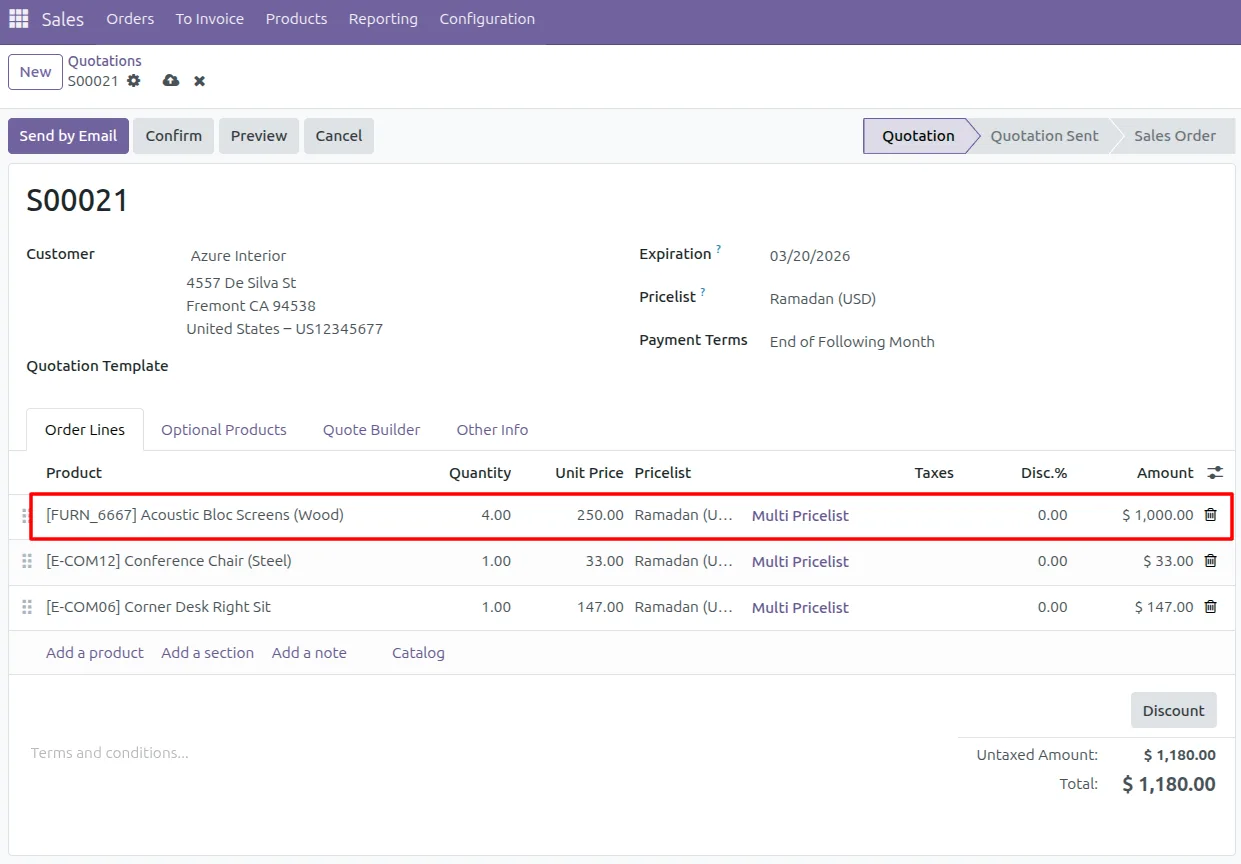Viewport: 1241px width, 864px height.
Task: Open the Orders menu
Action: point(130,19)
